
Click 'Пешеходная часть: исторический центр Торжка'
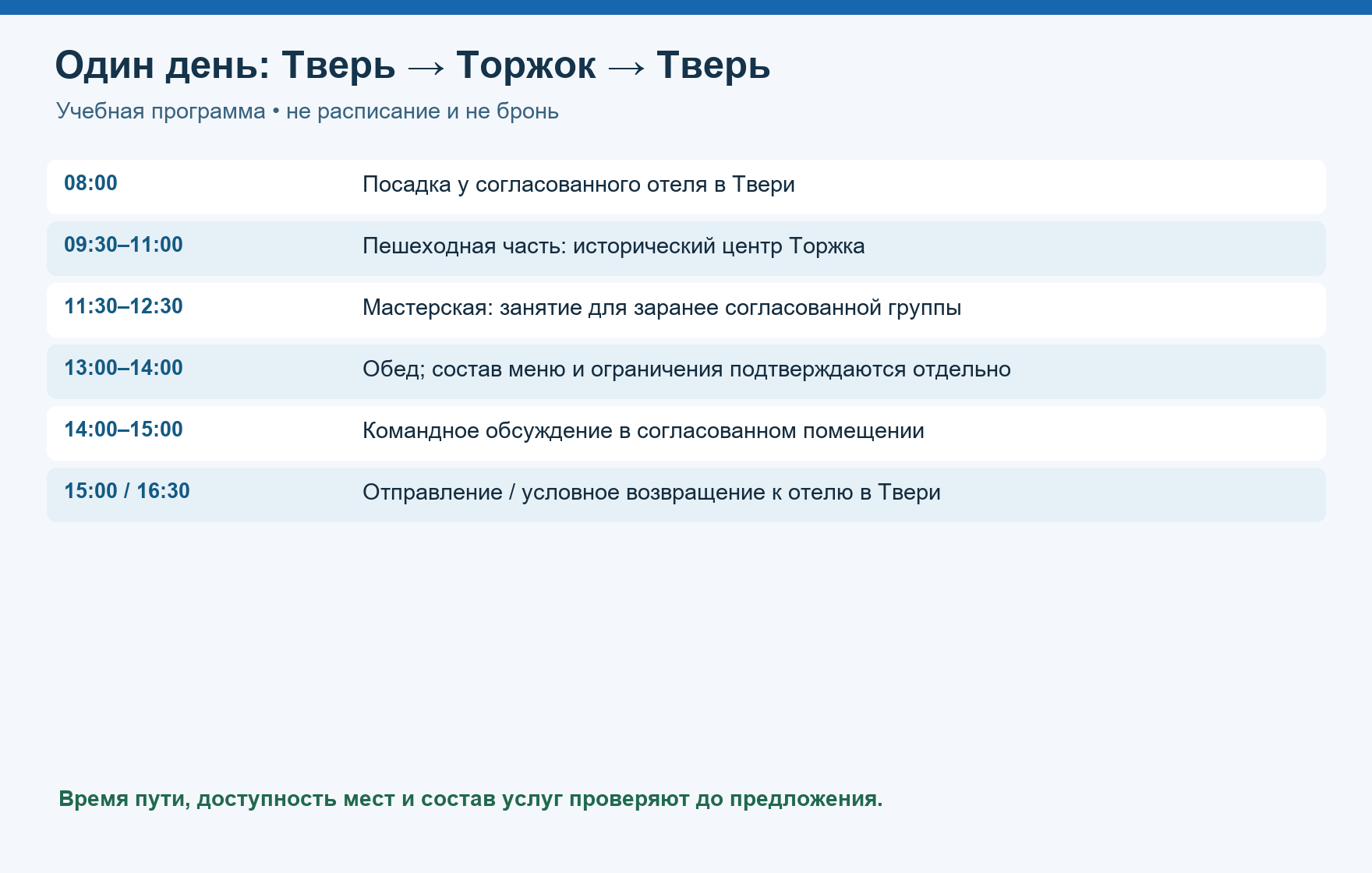pos(614,246)
